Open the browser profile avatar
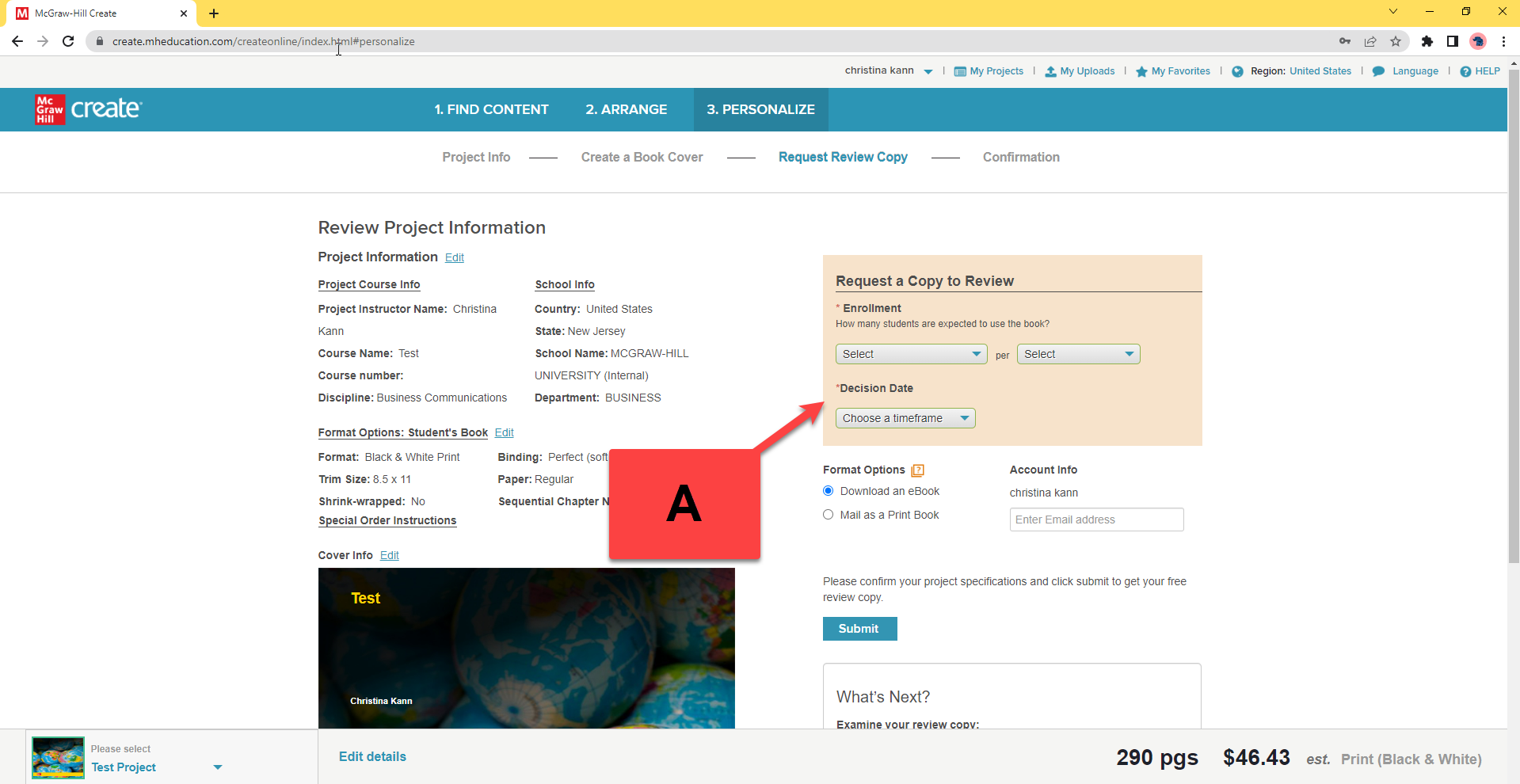The height and width of the screenshot is (784, 1520). point(1477,41)
